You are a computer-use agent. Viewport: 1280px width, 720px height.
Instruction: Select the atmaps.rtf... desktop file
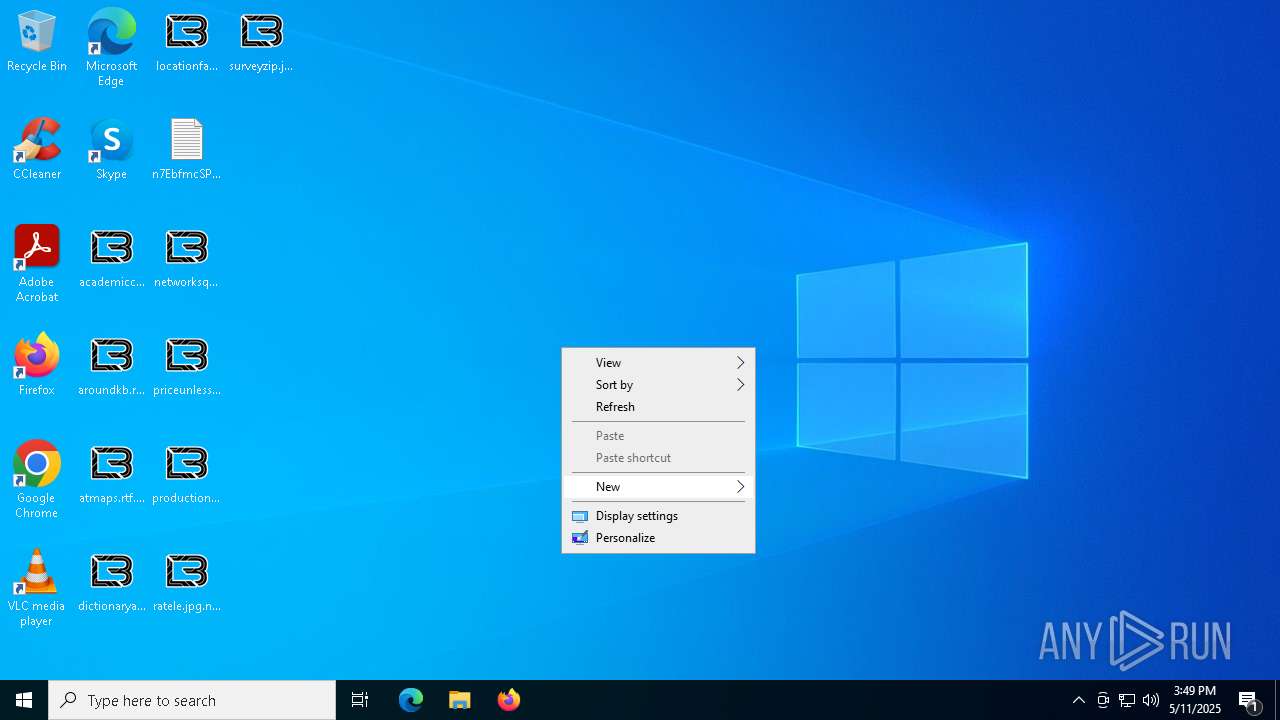tap(111, 475)
